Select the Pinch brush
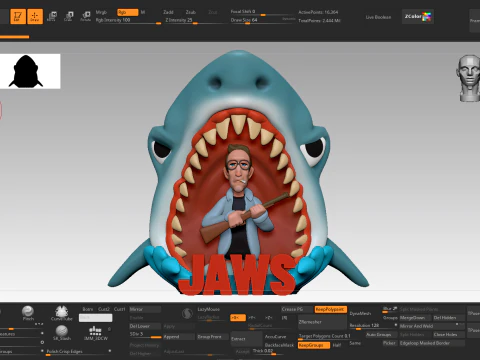480x360 pixels. [x=28, y=313]
